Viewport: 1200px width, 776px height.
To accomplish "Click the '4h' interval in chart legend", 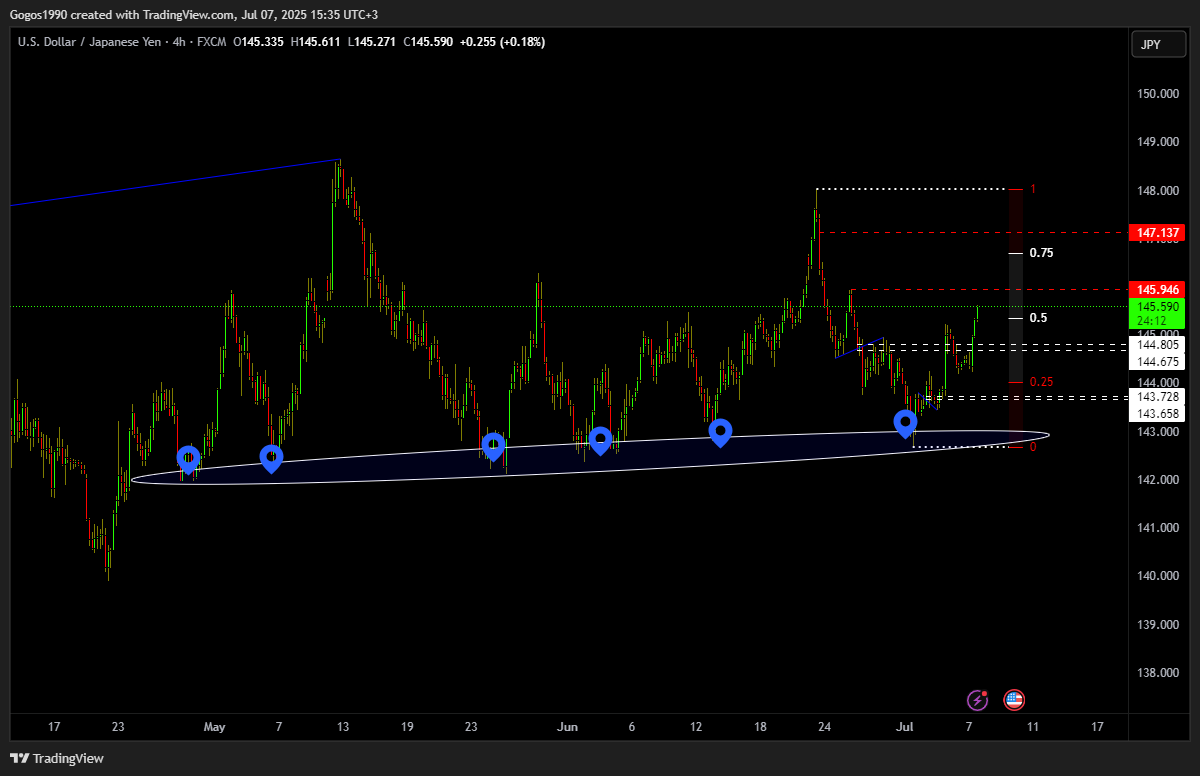I will (180, 42).
